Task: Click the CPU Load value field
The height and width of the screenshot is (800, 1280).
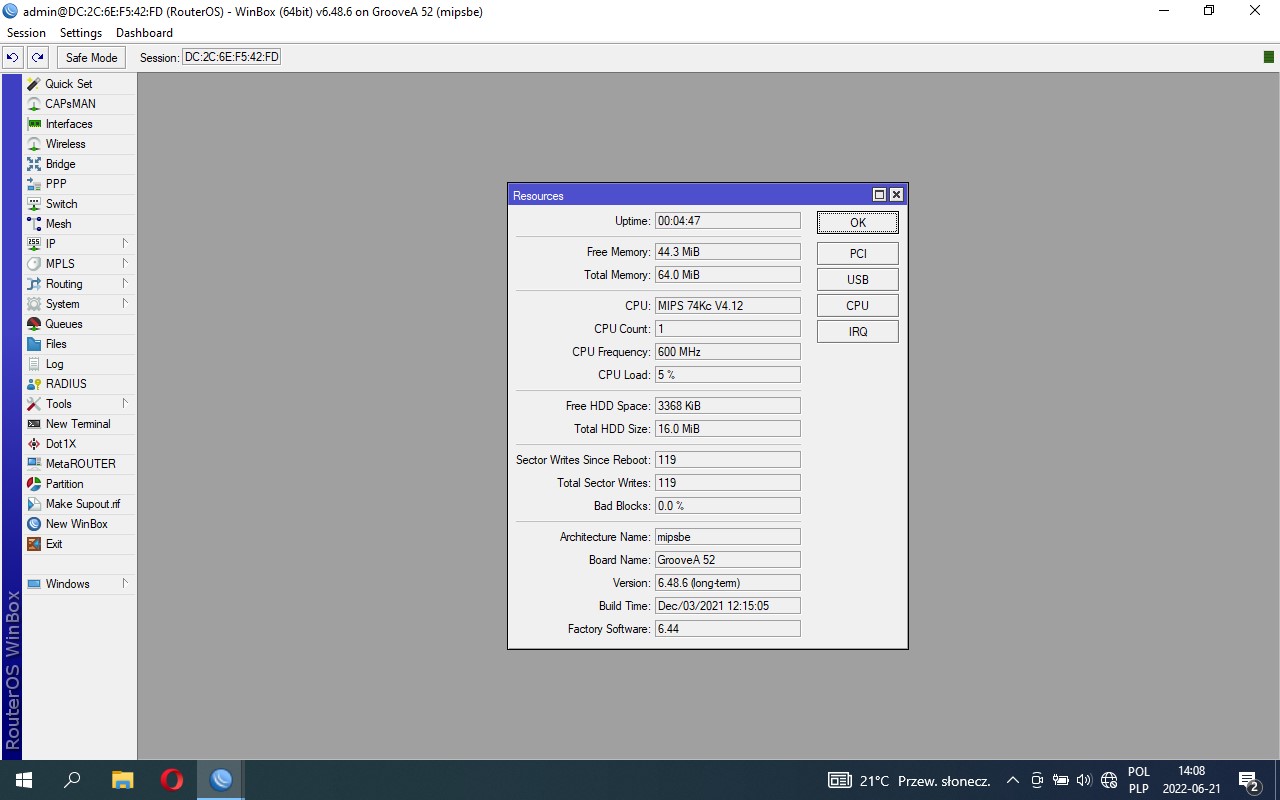Action: [x=728, y=375]
